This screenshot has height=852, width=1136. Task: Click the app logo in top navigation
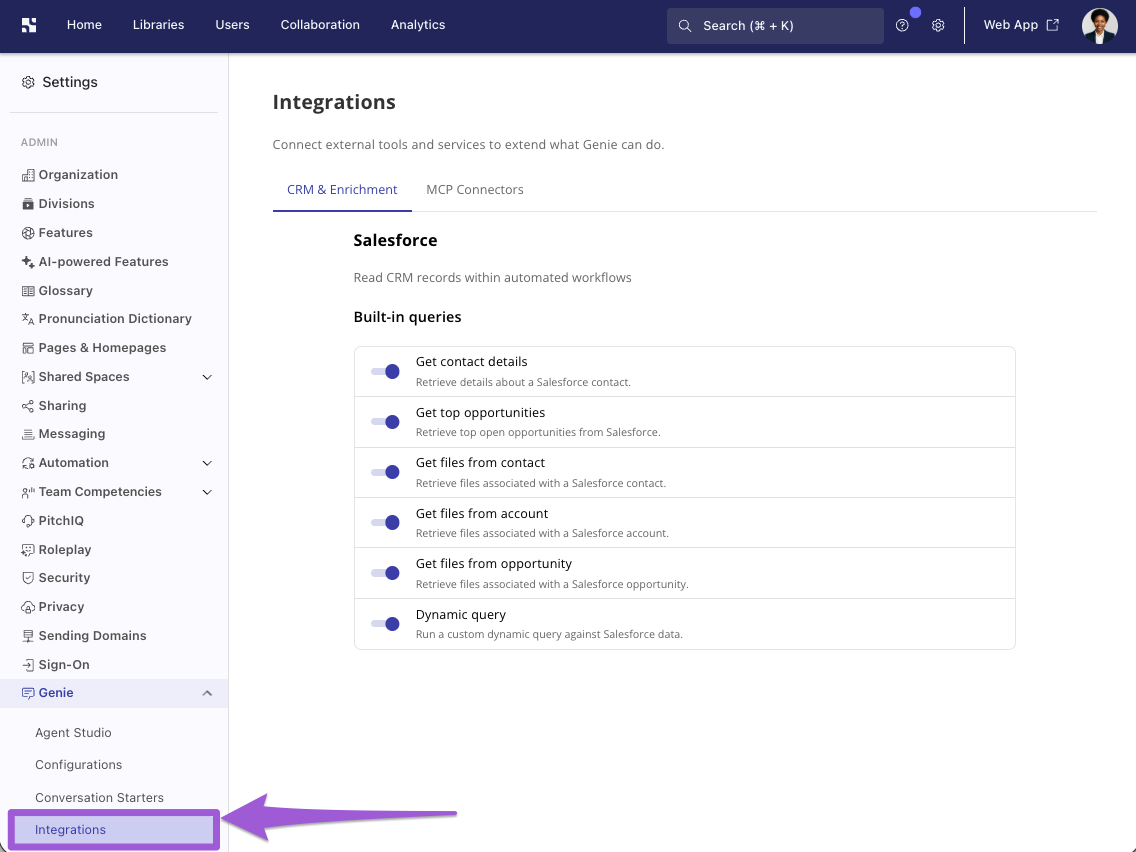click(29, 25)
